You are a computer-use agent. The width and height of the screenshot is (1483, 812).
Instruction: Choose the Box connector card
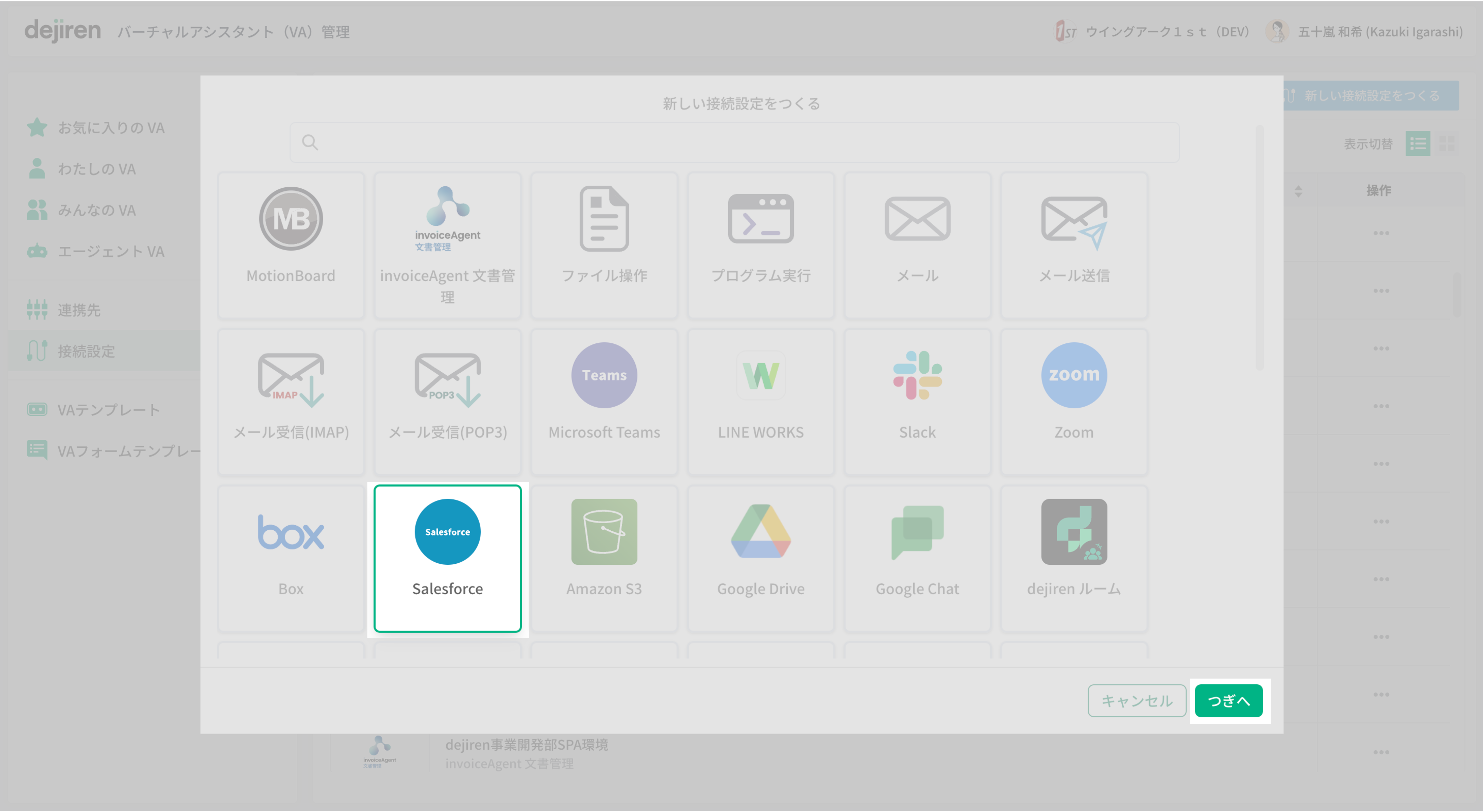point(291,558)
